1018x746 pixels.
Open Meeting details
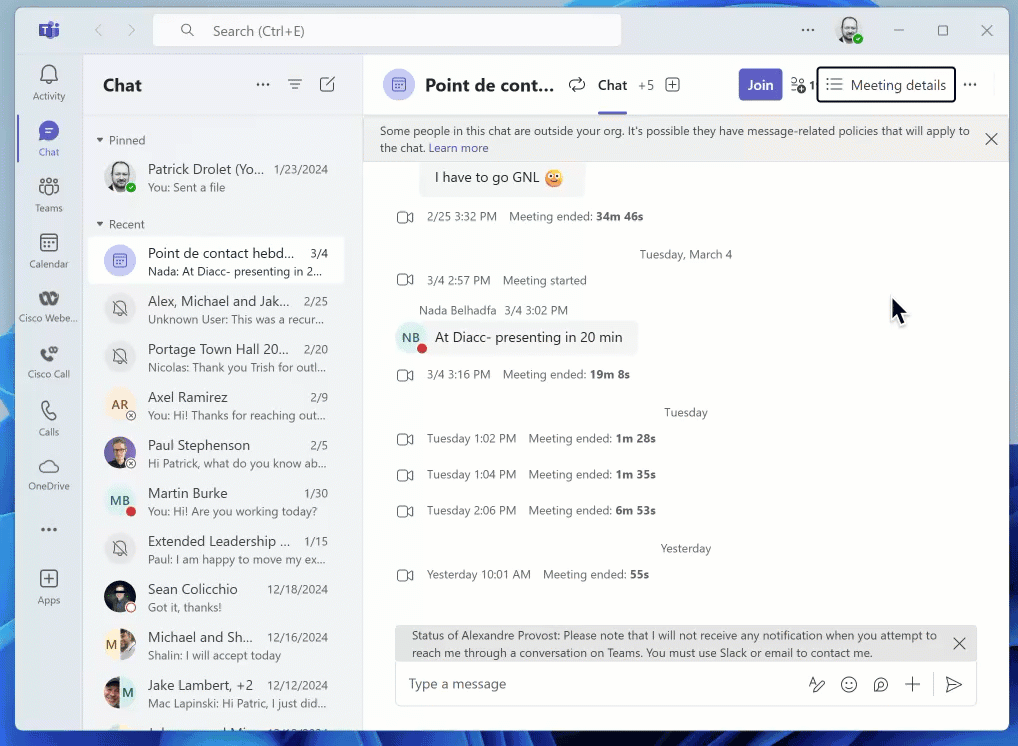886,85
